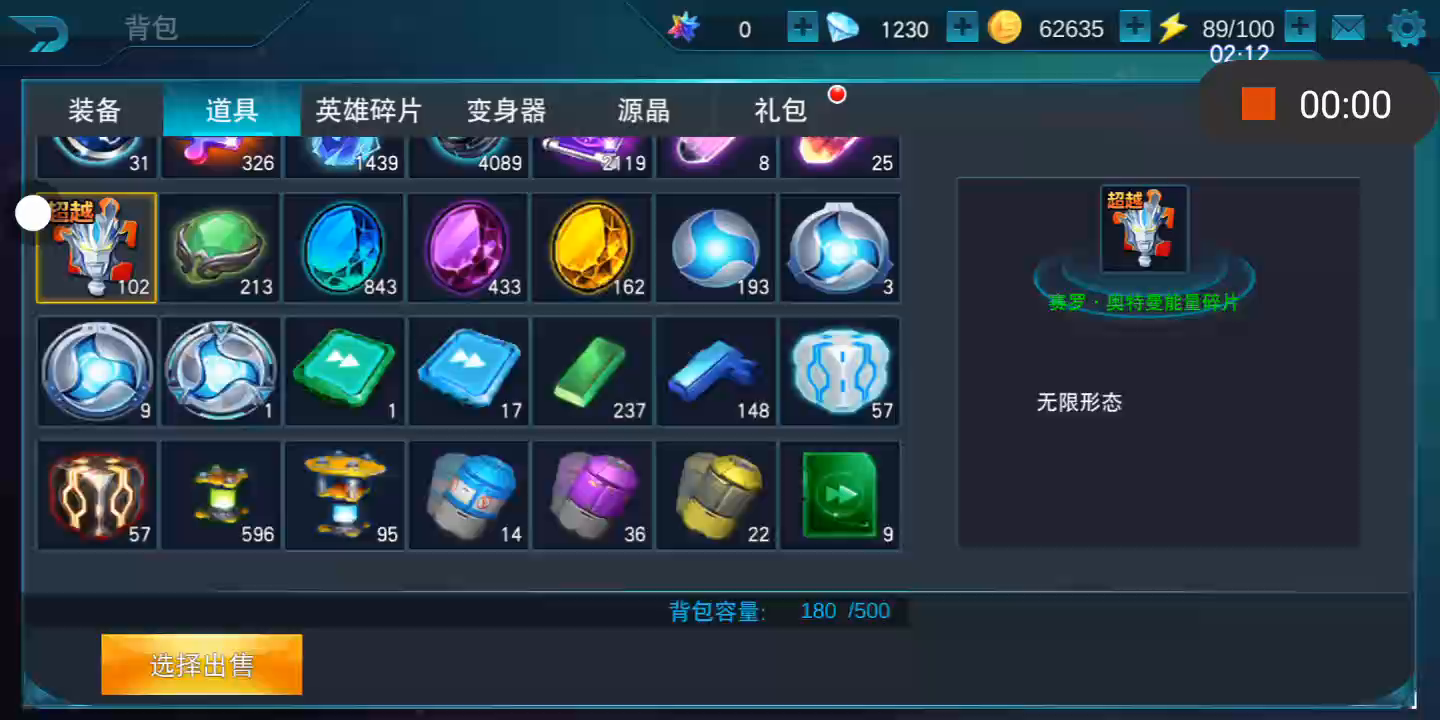Add gold coins using plus beside 62635
The height and width of the screenshot is (720, 1440).
pos(1135,27)
